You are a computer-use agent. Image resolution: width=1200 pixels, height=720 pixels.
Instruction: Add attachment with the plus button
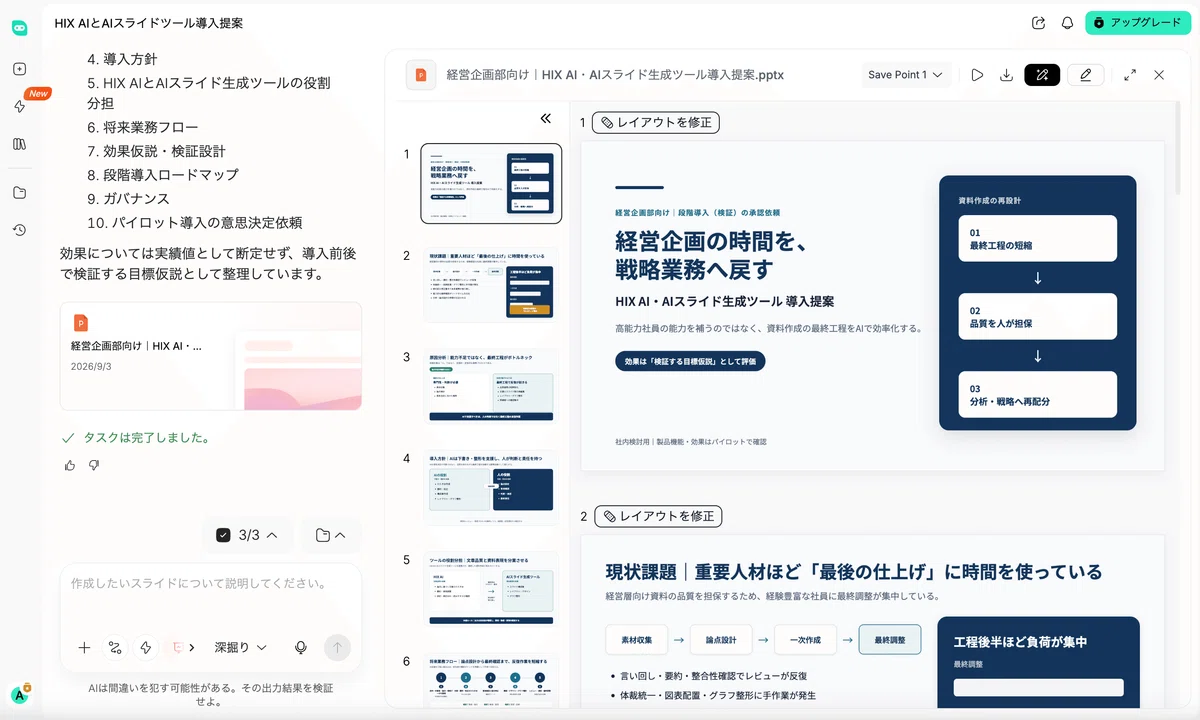84,648
